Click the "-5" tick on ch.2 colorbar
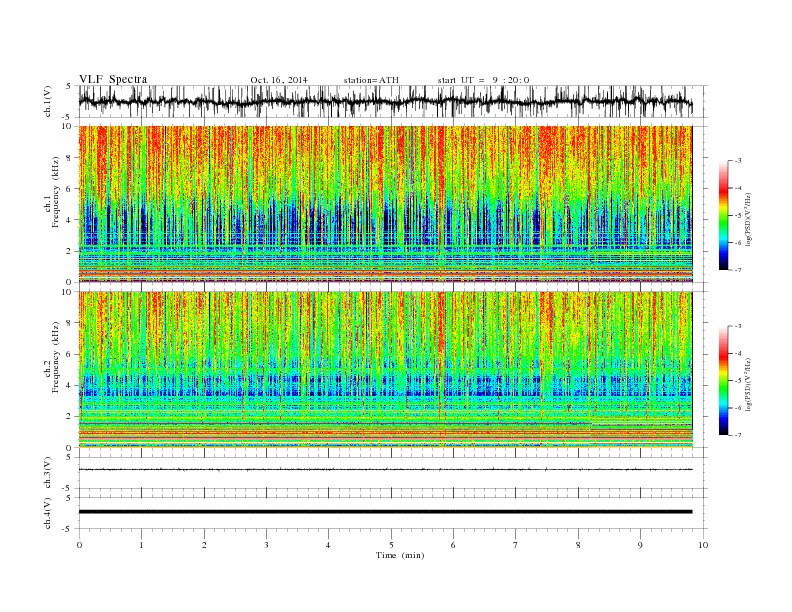 pos(738,381)
